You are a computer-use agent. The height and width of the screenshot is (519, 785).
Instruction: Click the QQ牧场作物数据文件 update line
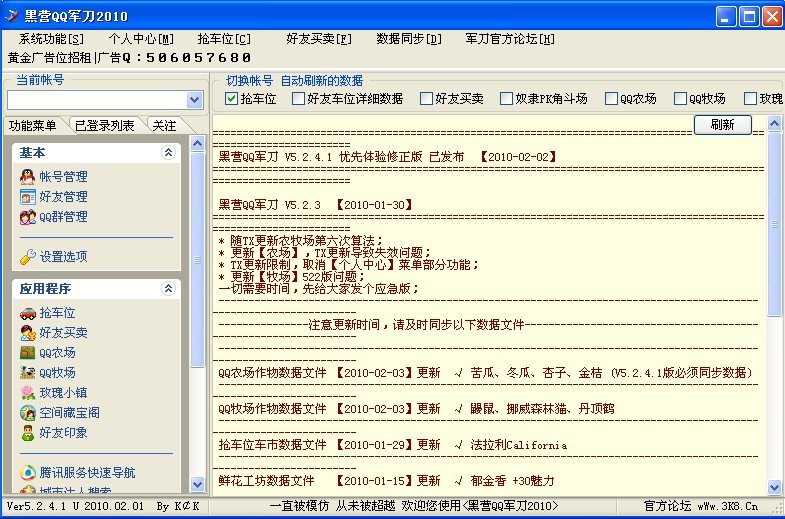coord(416,409)
